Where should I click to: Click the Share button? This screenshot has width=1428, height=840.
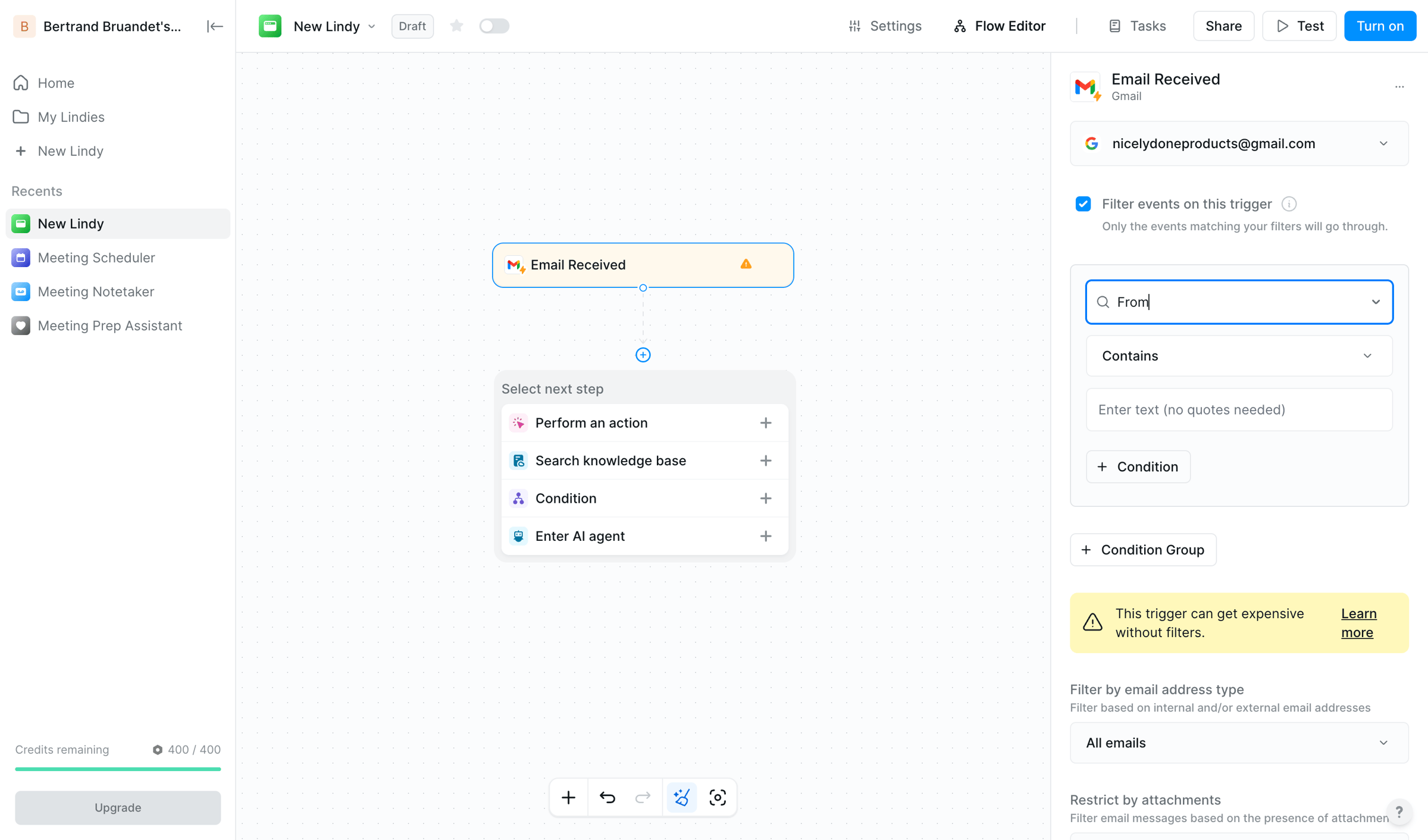point(1223,26)
